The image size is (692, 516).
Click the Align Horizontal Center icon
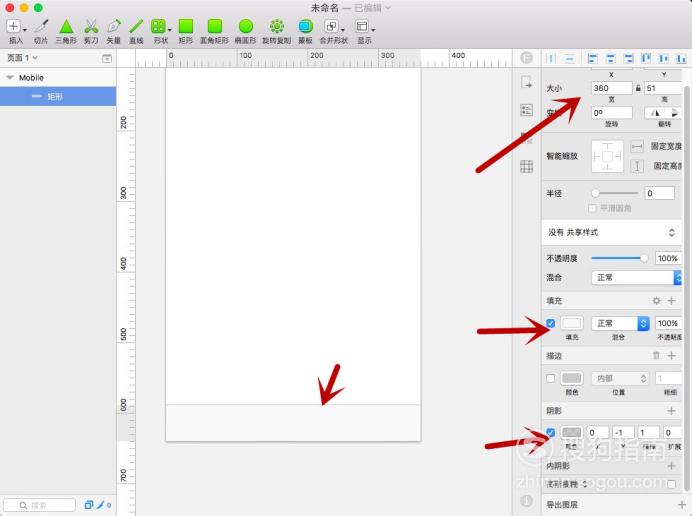coord(611,58)
